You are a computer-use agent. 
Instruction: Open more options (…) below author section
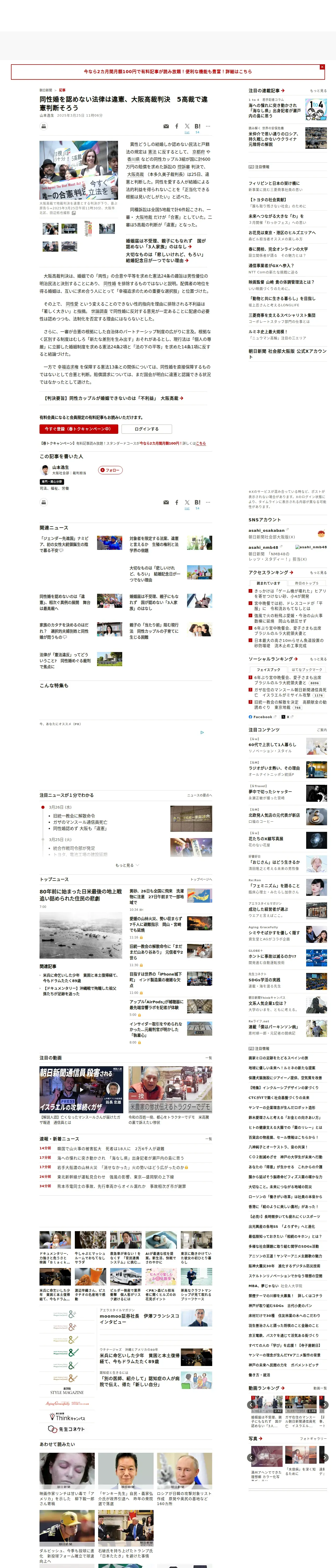tap(208, 502)
